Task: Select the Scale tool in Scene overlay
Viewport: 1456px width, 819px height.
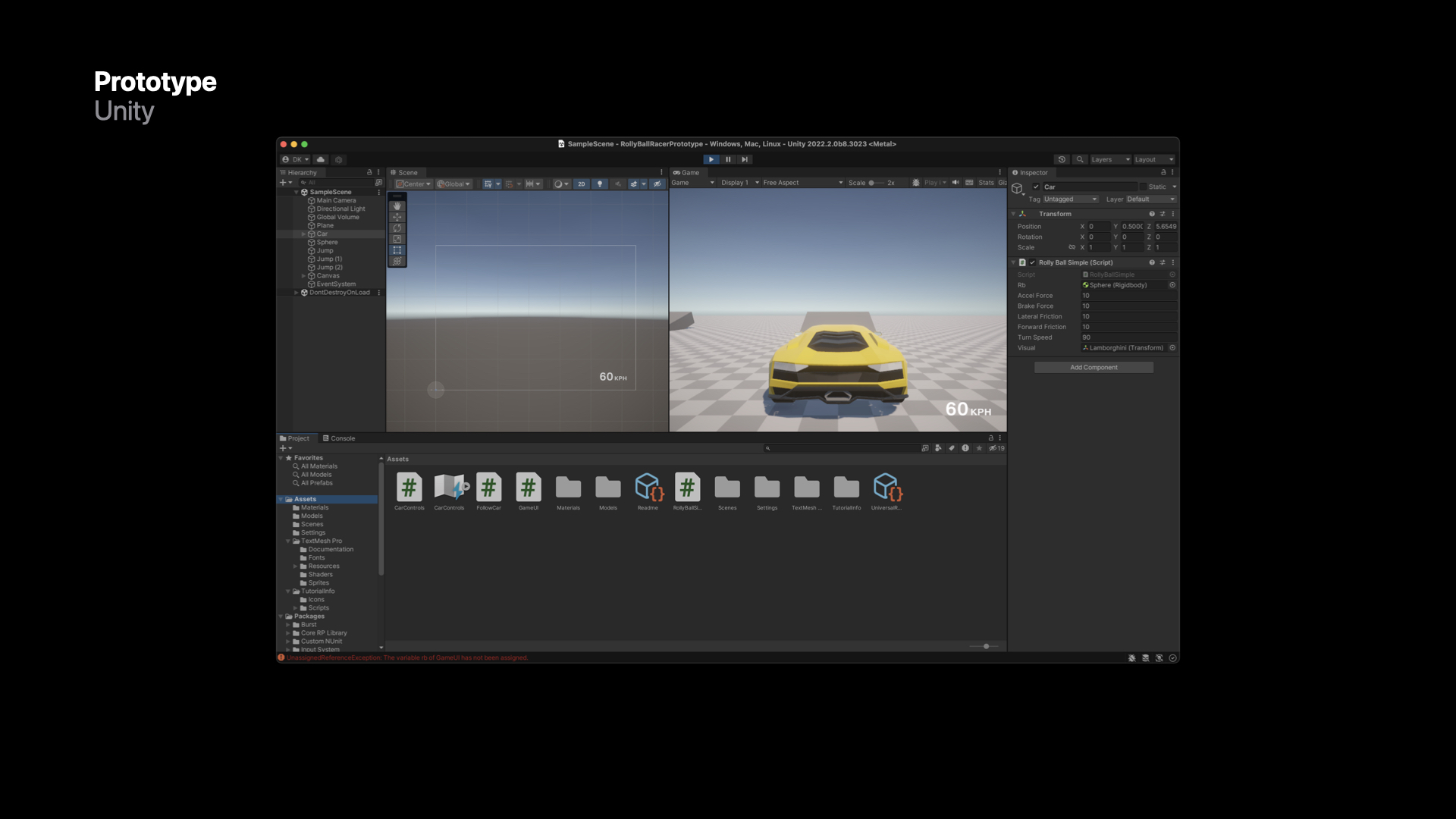Action: coord(397,239)
